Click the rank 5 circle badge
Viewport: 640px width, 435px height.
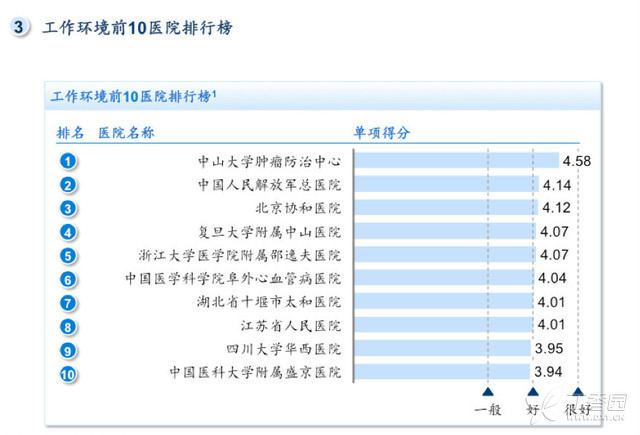click(x=68, y=256)
